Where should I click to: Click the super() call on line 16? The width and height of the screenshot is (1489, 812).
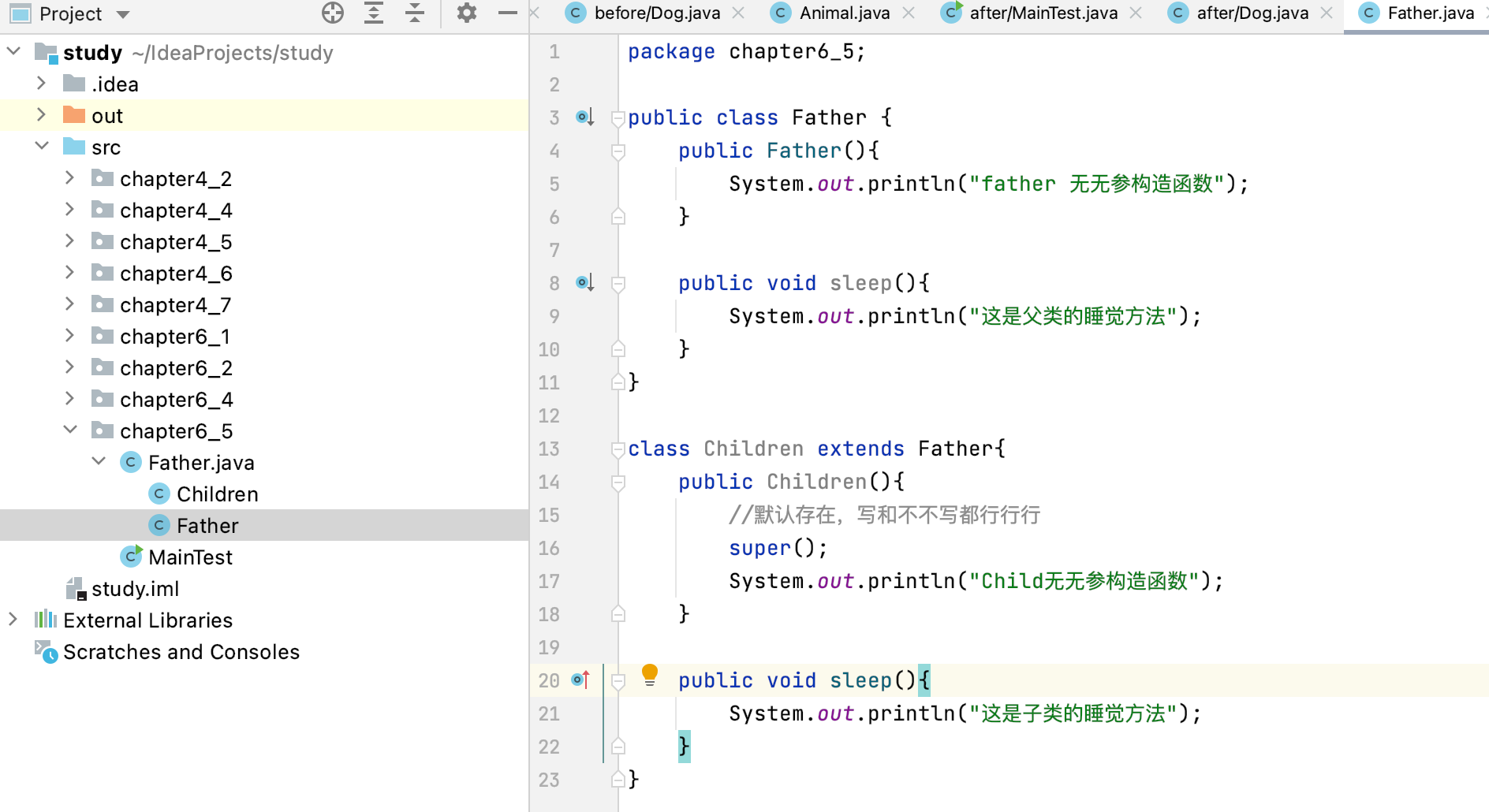(778, 548)
